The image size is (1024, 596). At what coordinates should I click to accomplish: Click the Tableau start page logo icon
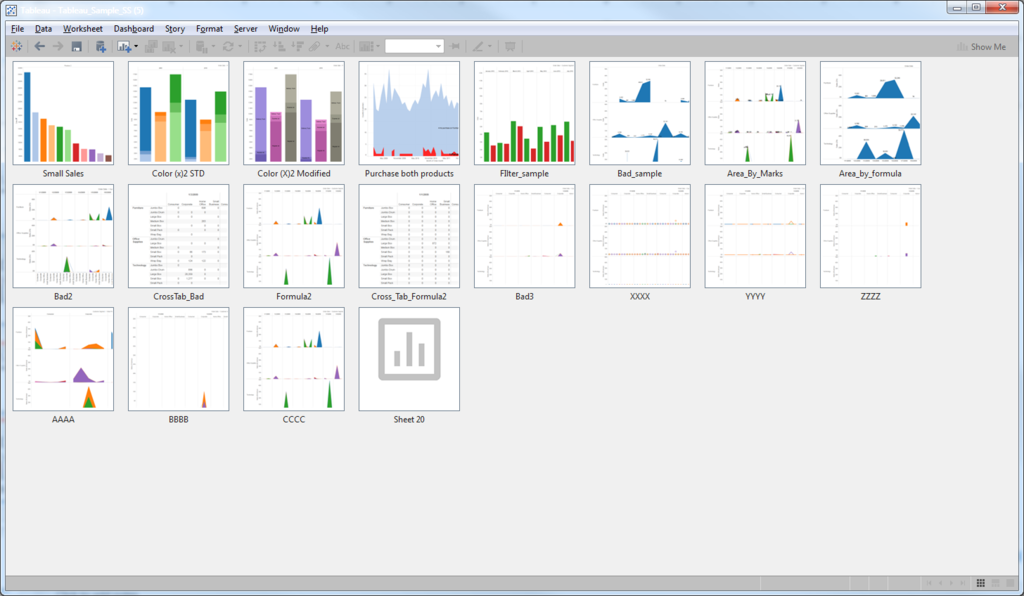tap(16, 46)
